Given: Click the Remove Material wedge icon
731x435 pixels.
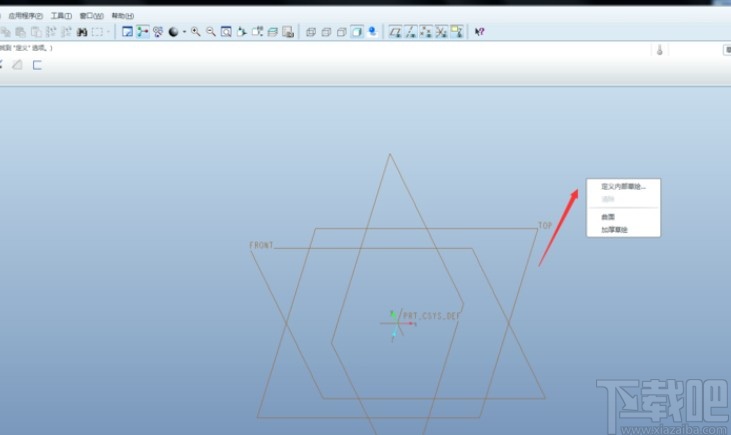Looking at the screenshot, I should pyautogui.click(x=17, y=65).
